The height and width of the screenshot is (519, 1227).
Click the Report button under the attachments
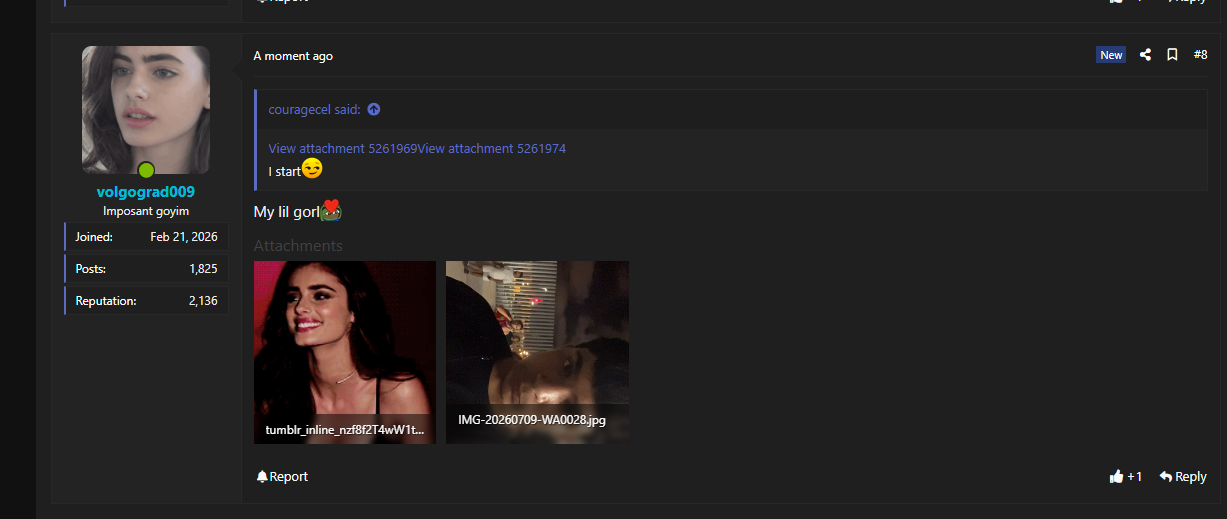282,477
